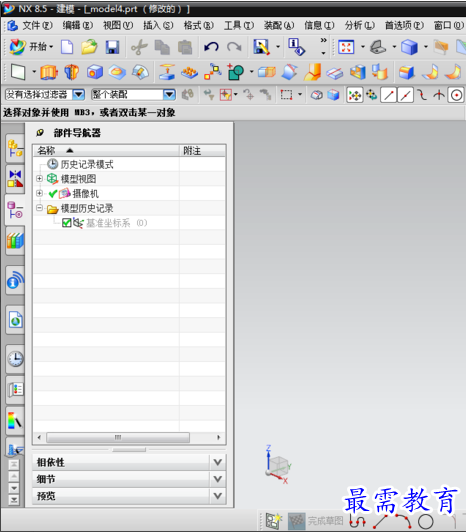
Task: Collapse the 模型历史记录 node
Action: click(39, 208)
